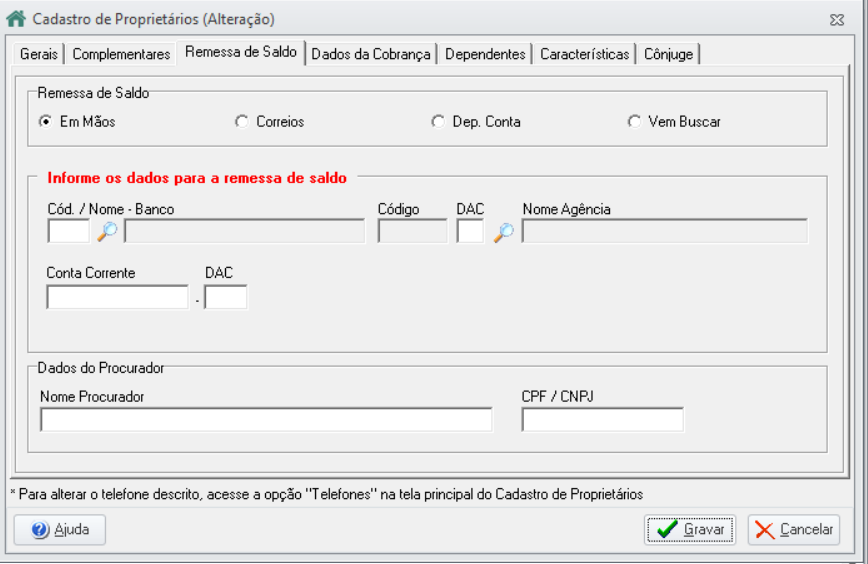
Task: Click the Cancelar button
Action: tap(794, 530)
